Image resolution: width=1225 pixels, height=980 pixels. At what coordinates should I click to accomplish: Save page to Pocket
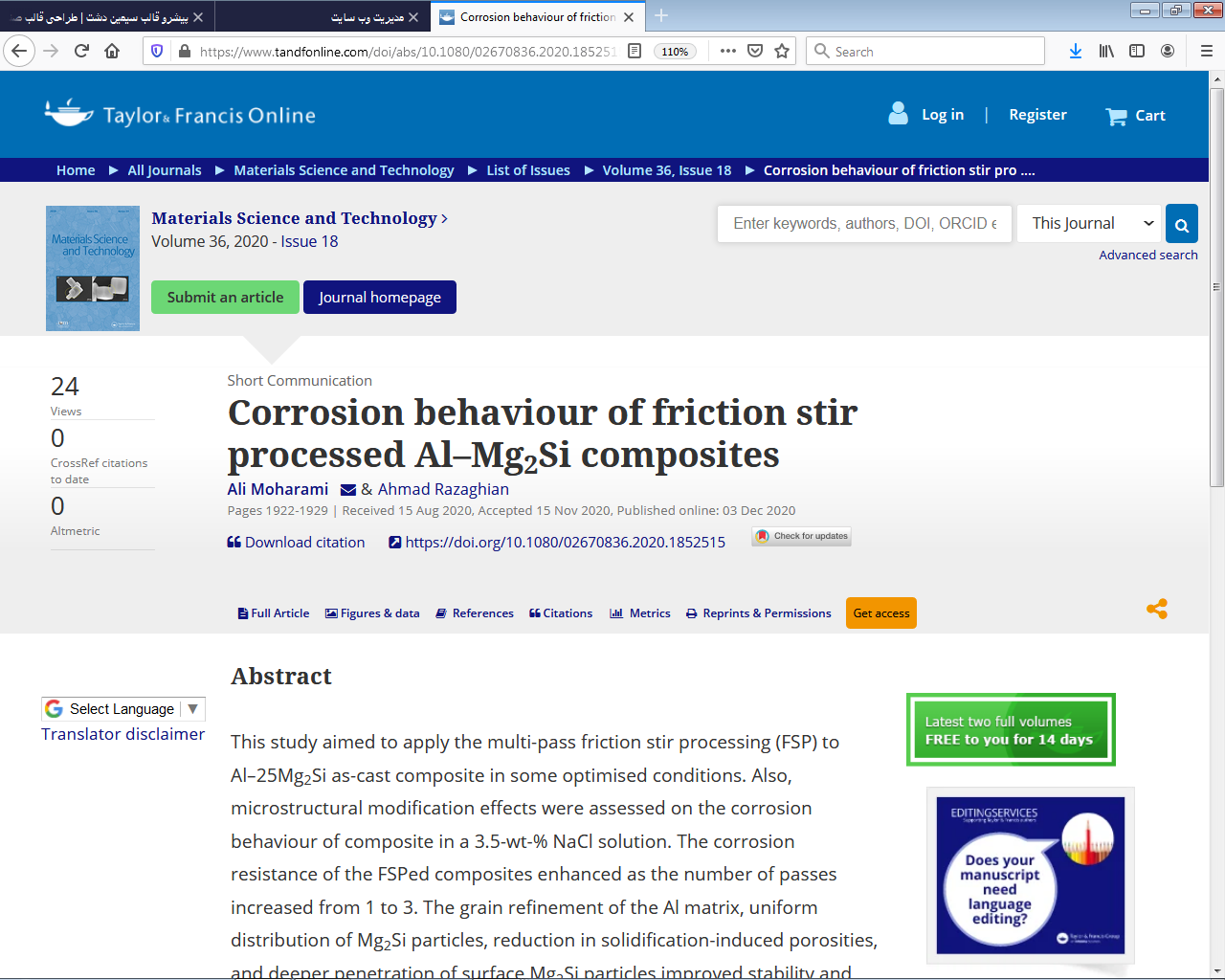(x=755, y=51)
